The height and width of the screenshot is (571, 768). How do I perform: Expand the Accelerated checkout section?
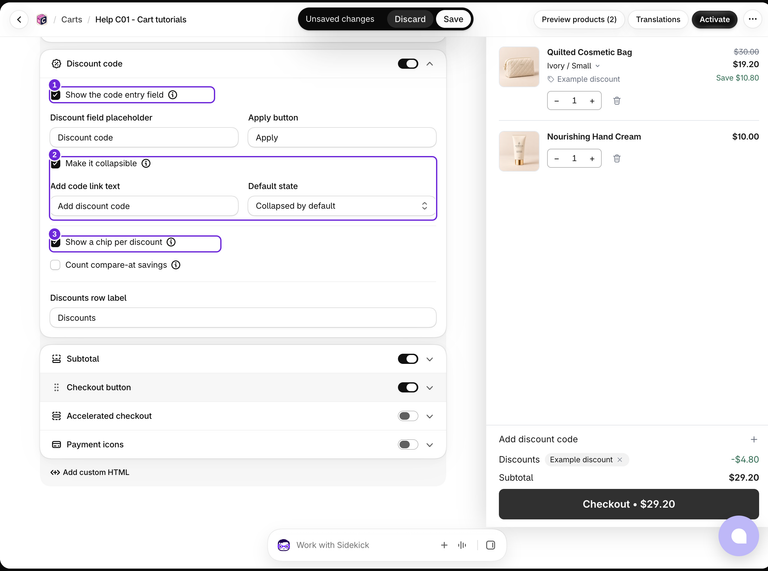pyautogui.click(x=430, y=416)
